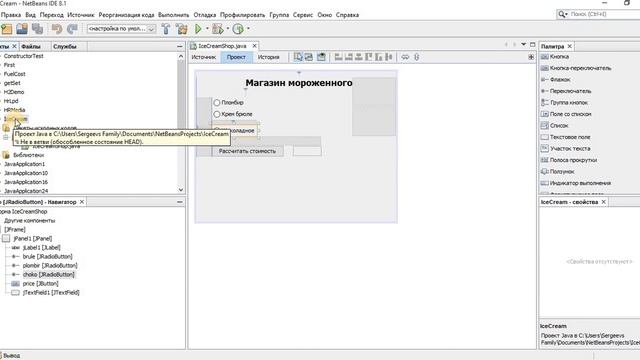Click Align Right in Column icon
Image resolution: width=640 pixels, height=360 pixels.
pyautogui.click(x=349, y=57)
